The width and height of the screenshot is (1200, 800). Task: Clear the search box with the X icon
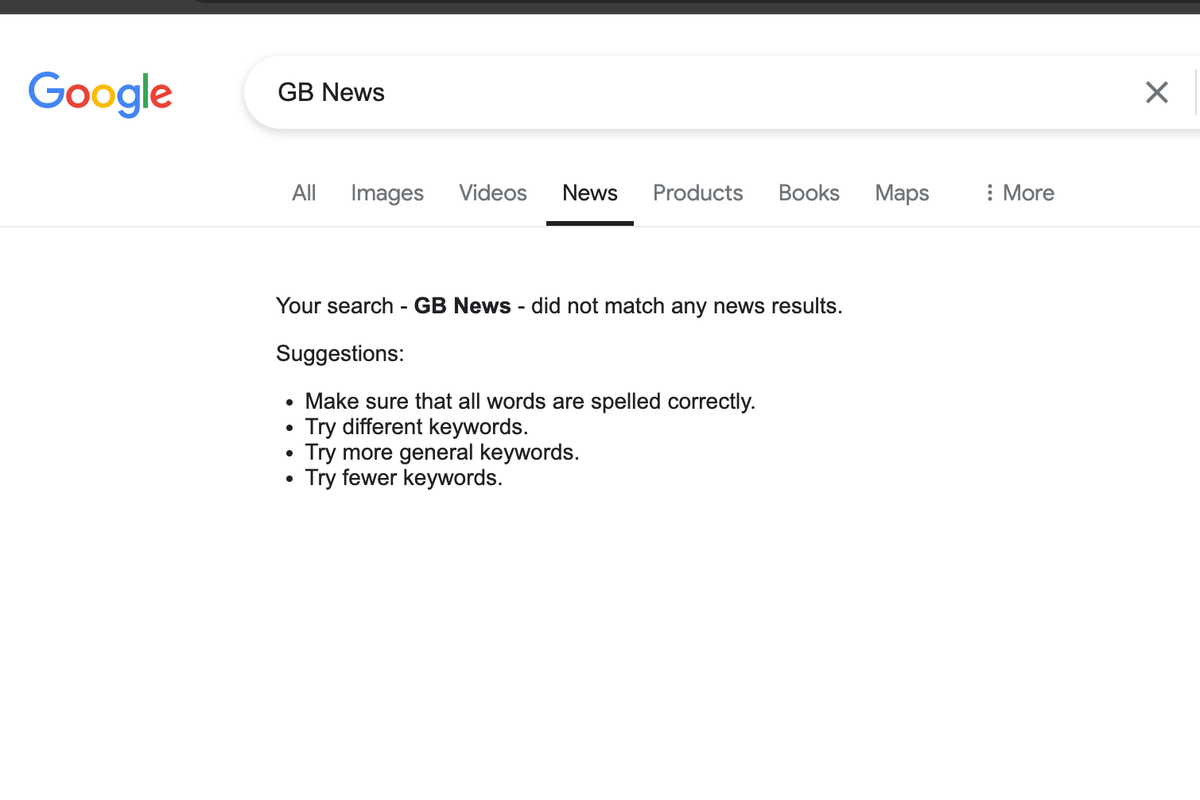1156,93
